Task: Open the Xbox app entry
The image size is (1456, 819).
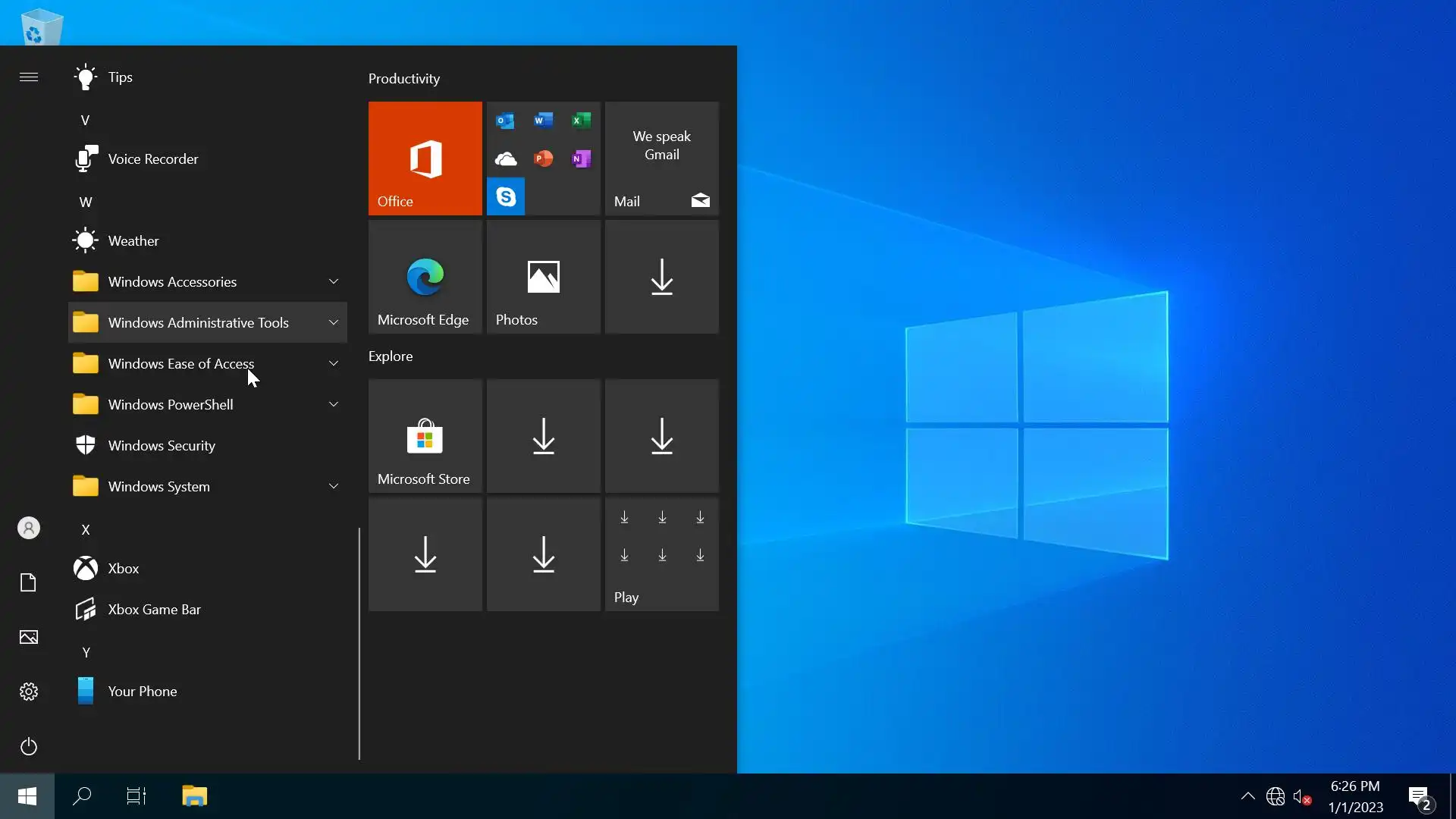Action: click(123, 569)
